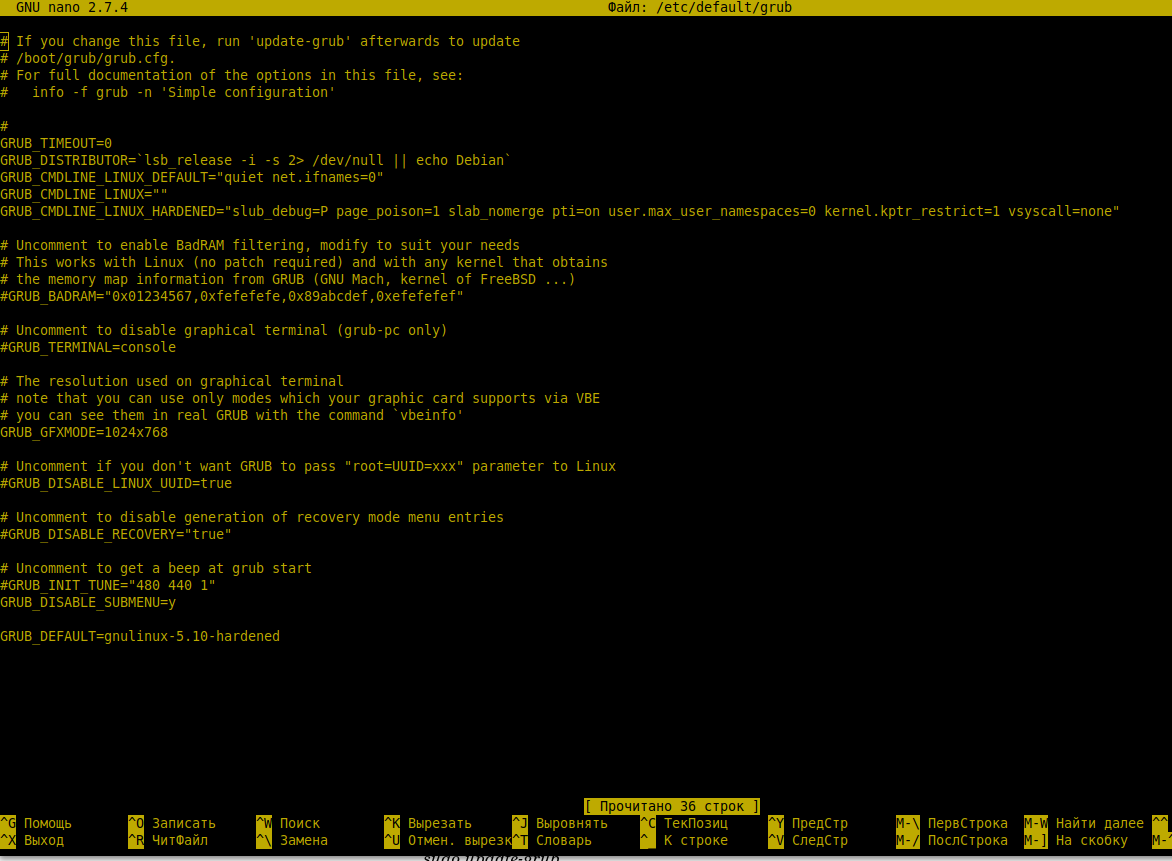Screen dimensions: 1172x861
Task: Place cursor on #GRUB_INIT_TUNE line
Action: (x=108, y=585)
